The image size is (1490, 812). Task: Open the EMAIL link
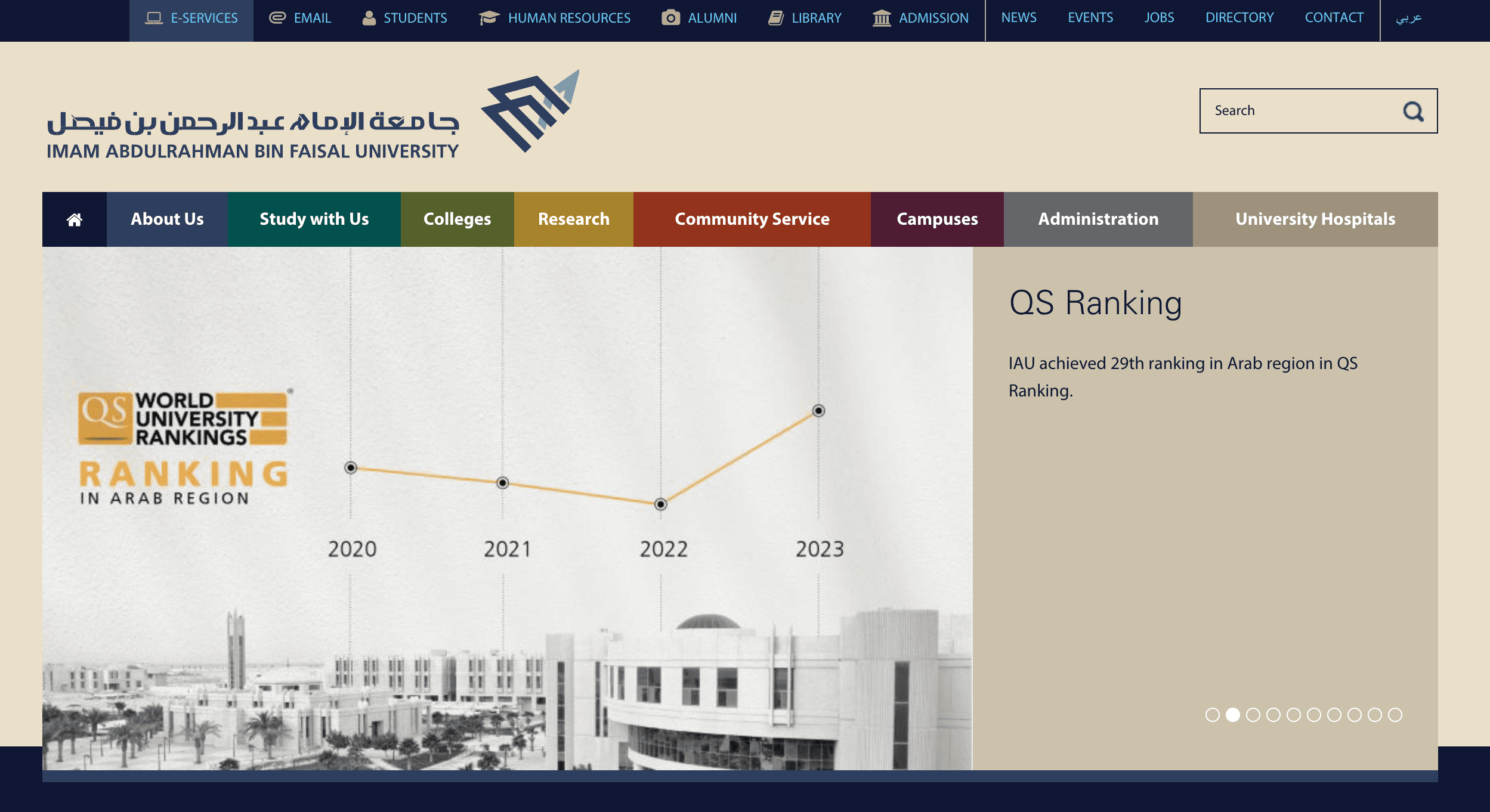point(300,18)
